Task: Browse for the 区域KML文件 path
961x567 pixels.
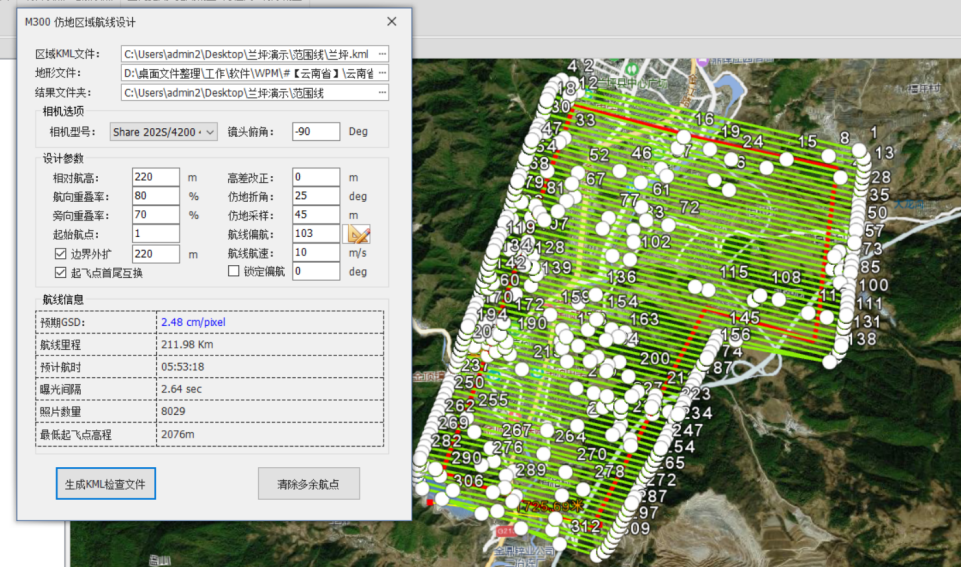Action: [x=382, y=53]
